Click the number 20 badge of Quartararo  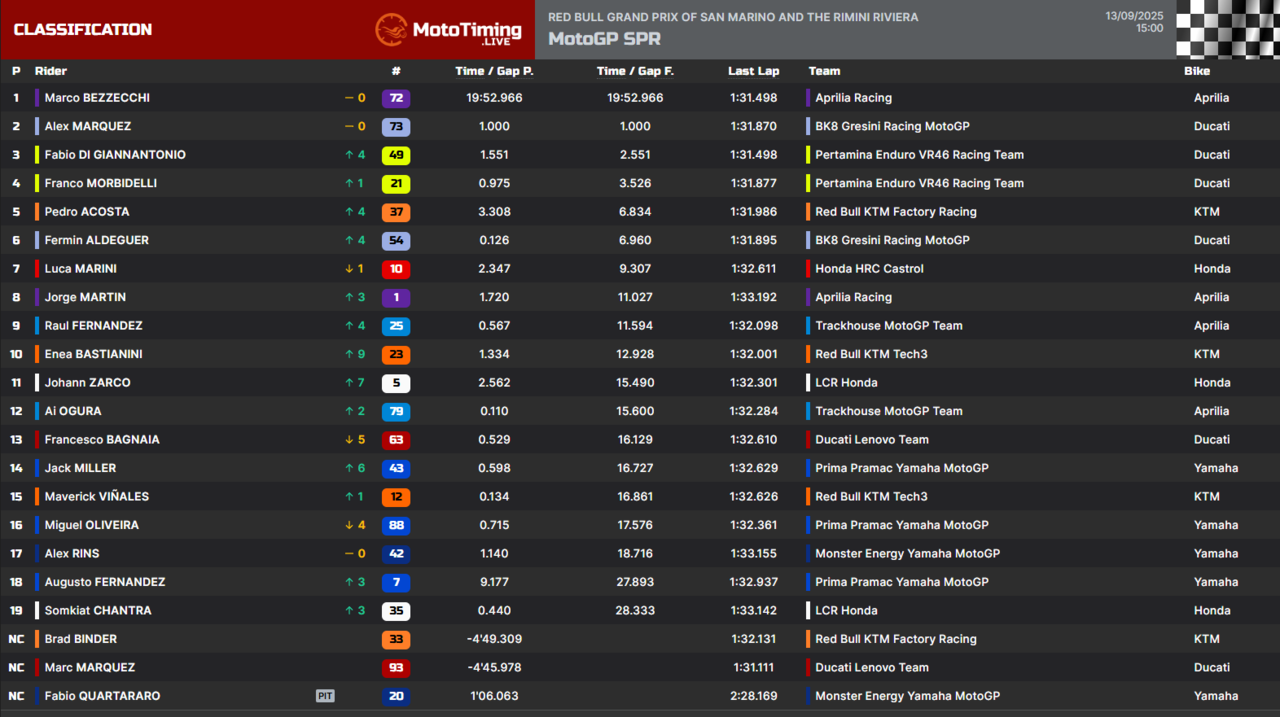click(396, 697)
